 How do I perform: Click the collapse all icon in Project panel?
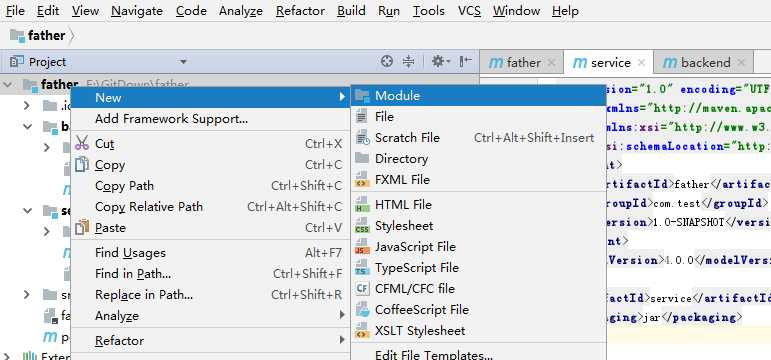coord(408,61)
